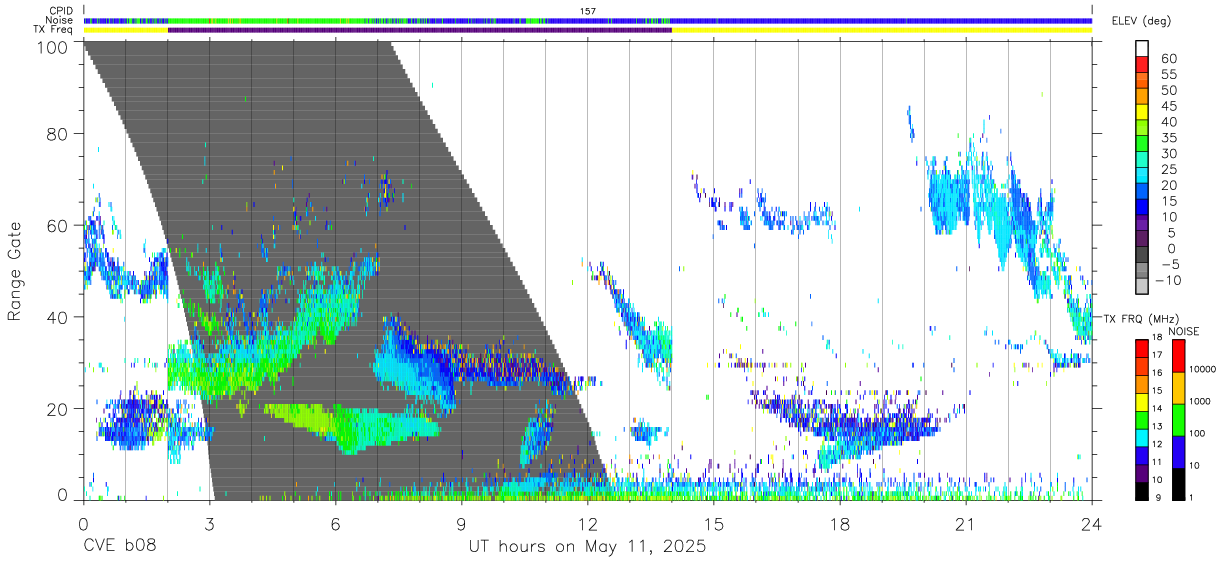Screen dimensions: 1228x567
Task: Click the TX Freq strip above the plot
Action: coord(588,30)
